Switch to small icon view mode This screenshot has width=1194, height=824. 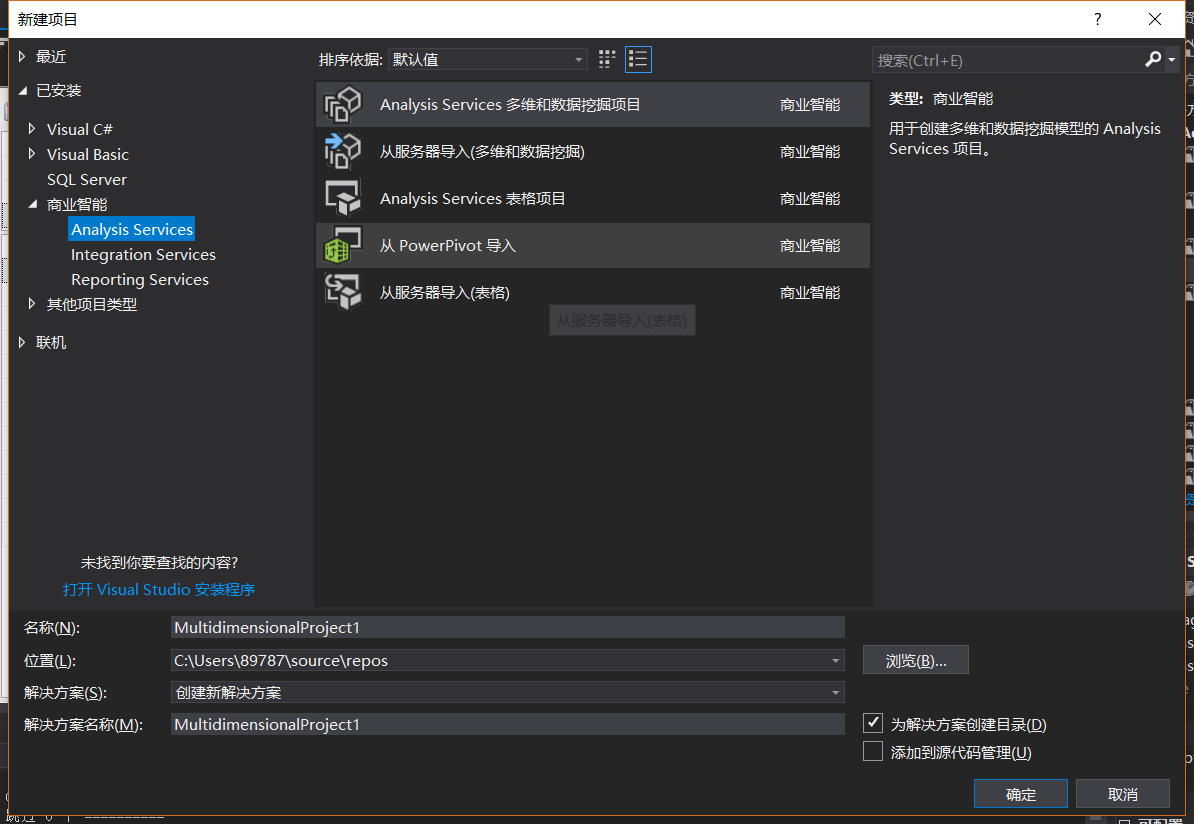606,59
